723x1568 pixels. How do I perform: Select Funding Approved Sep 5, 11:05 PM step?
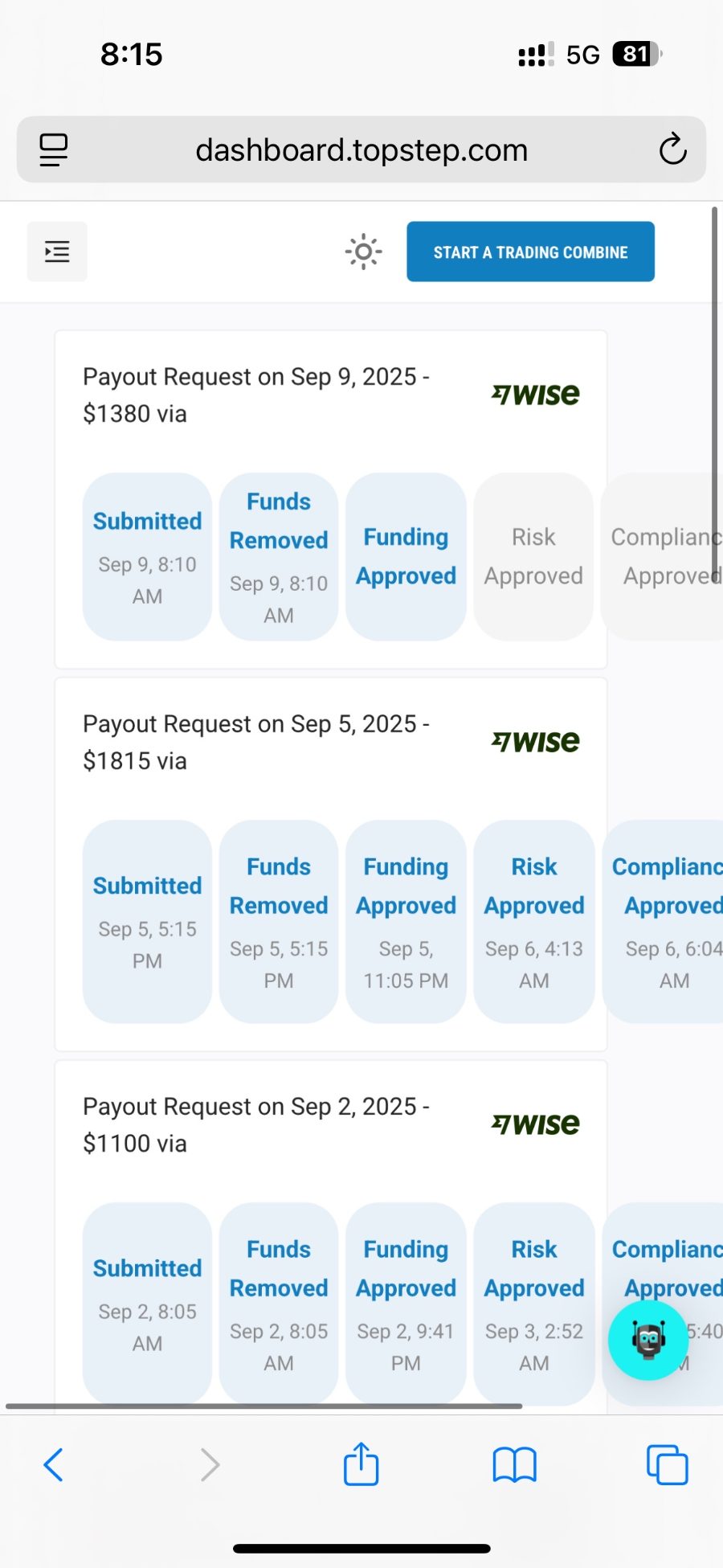tap(406, 922)
